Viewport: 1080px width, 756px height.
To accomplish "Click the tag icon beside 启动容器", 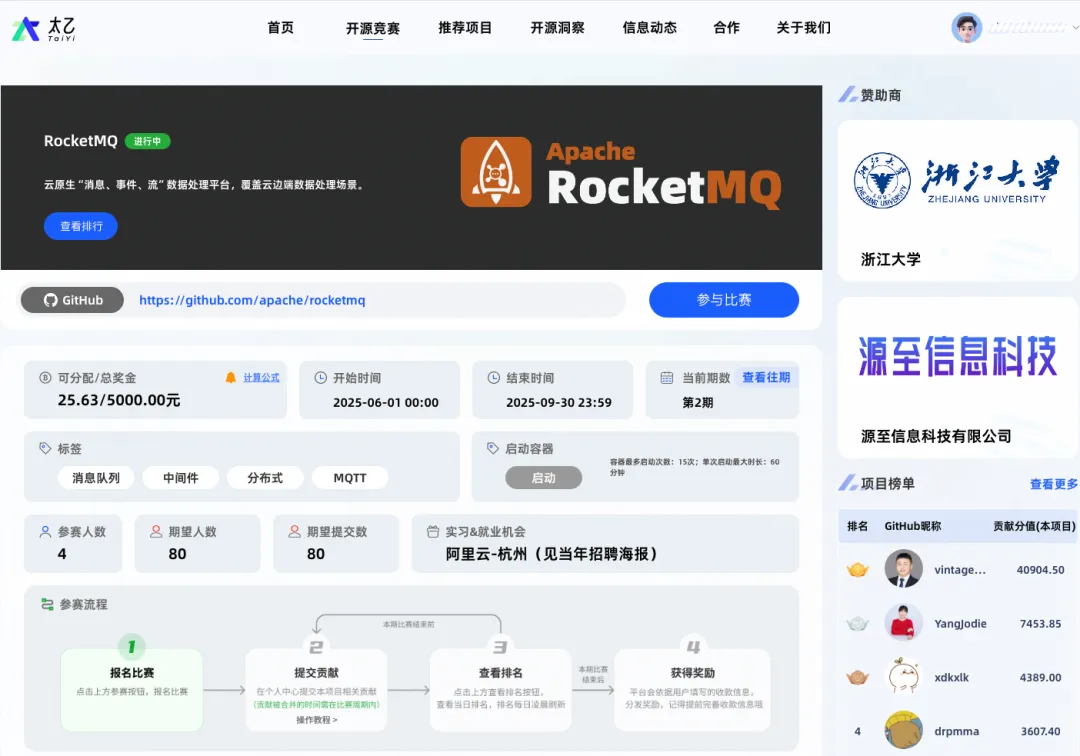I will (x=492, y=448).
